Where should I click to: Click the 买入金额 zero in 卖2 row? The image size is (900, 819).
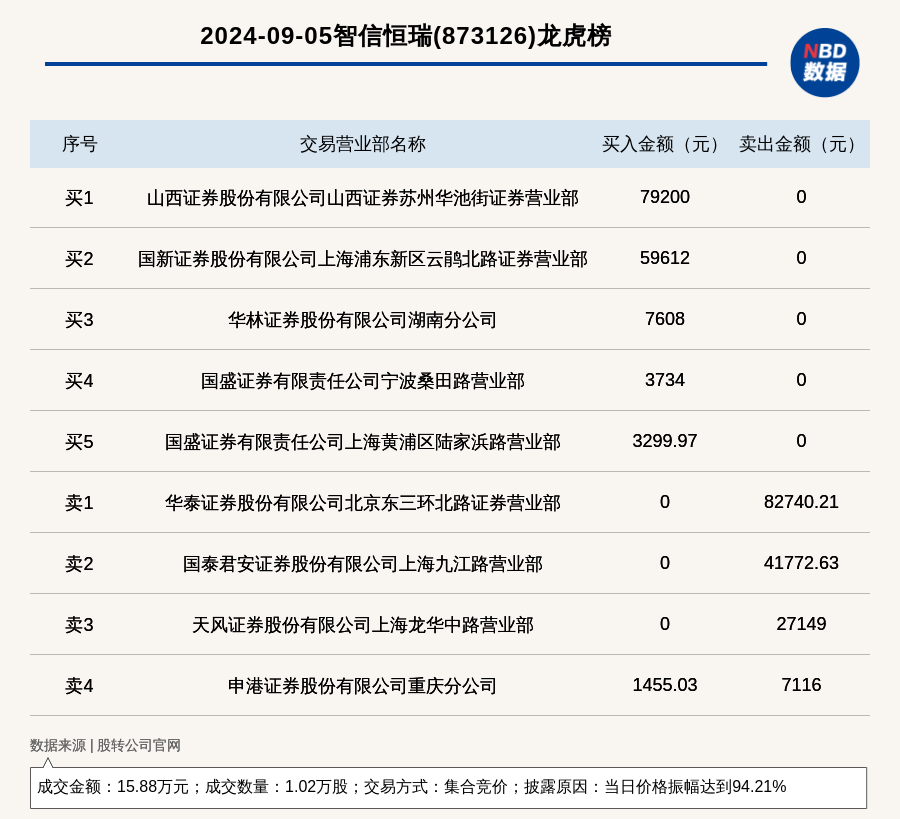point(665,562)
